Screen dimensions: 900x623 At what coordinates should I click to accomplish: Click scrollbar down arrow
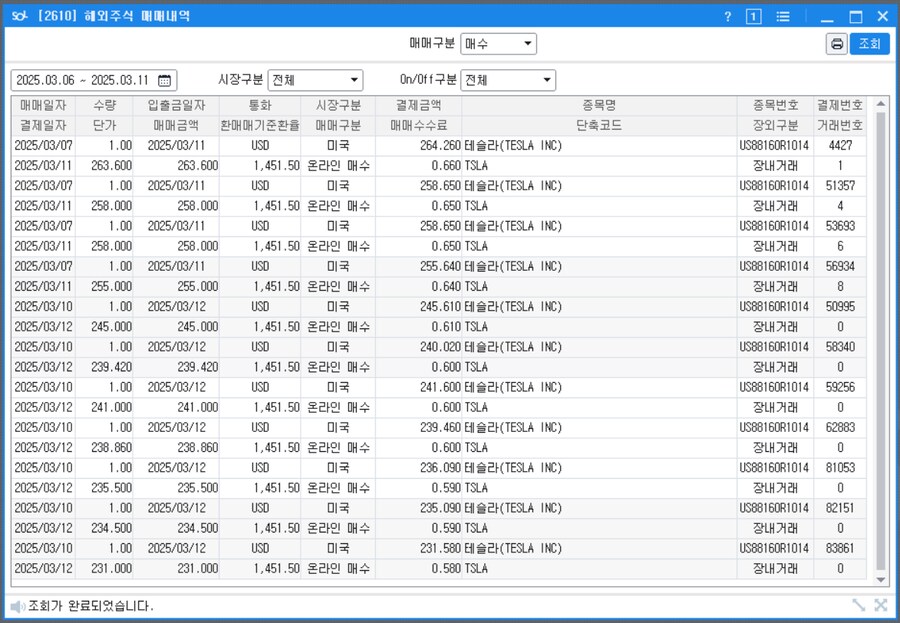tap(880, 580)
